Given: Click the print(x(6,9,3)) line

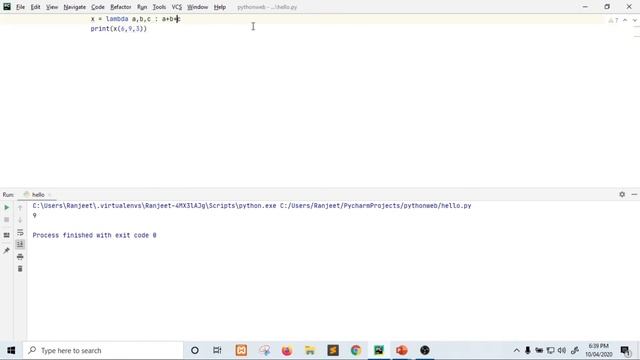Looking at the screenshot, I should pos(119,29).
